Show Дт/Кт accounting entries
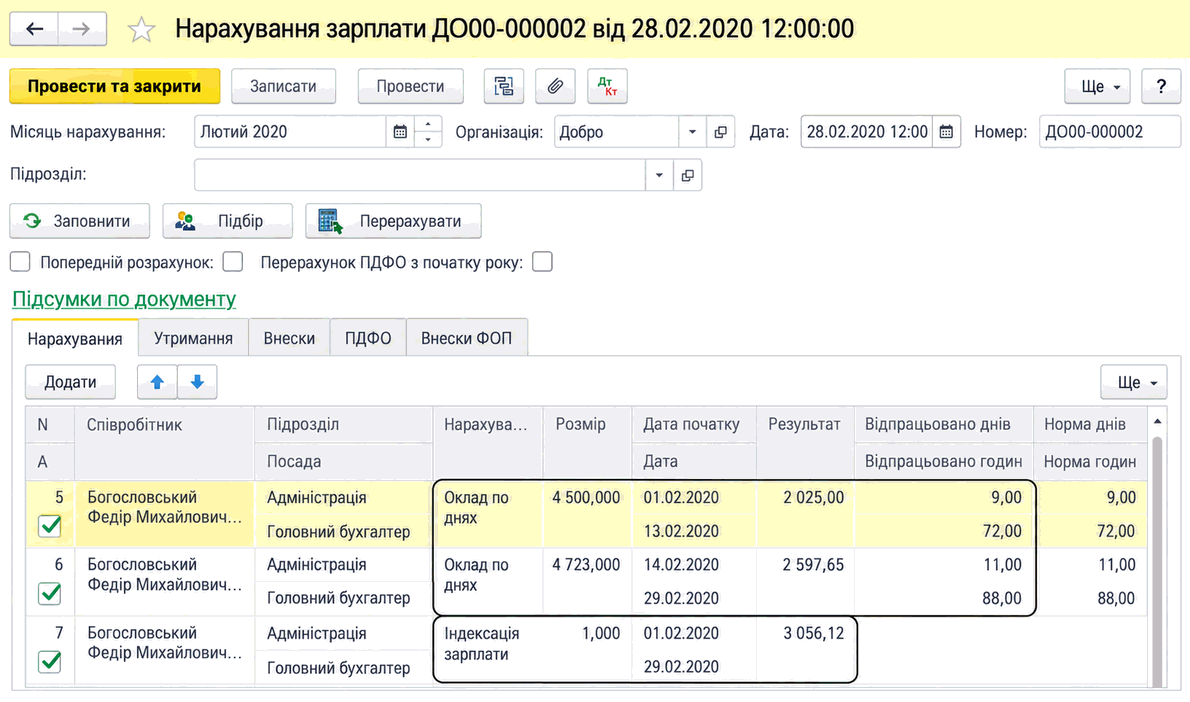The image size is (1190, 702). tap(607, 87)
